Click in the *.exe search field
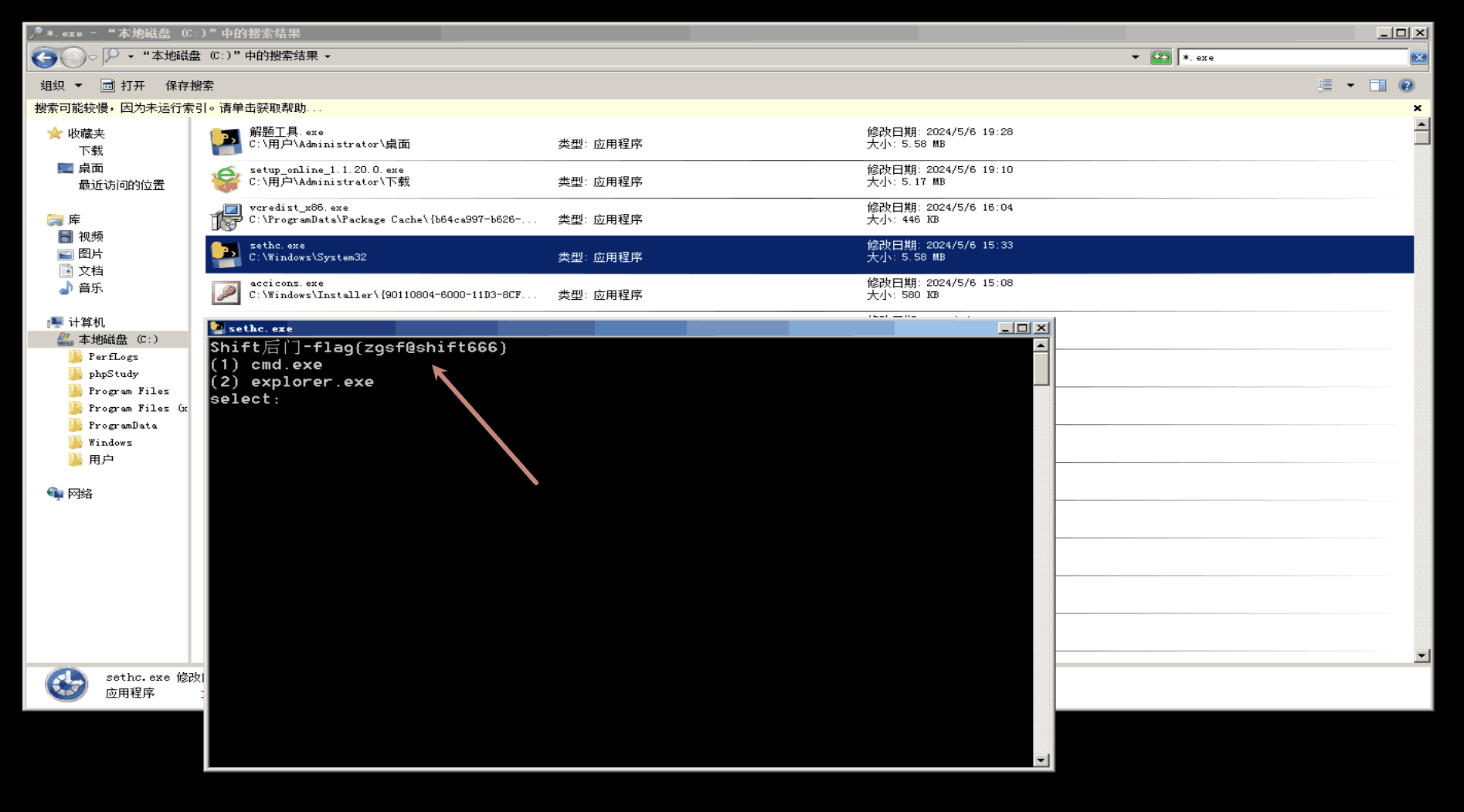 [x=1290, y=57]
